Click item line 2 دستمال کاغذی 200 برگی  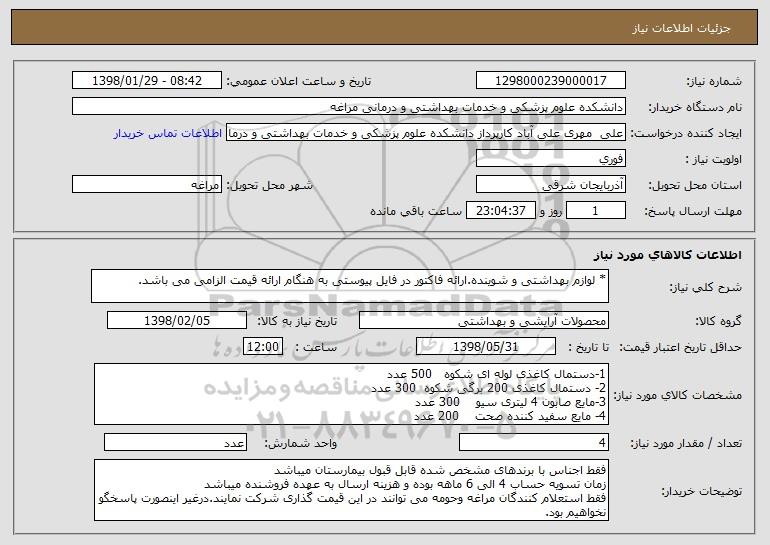(x=489, y=388)
